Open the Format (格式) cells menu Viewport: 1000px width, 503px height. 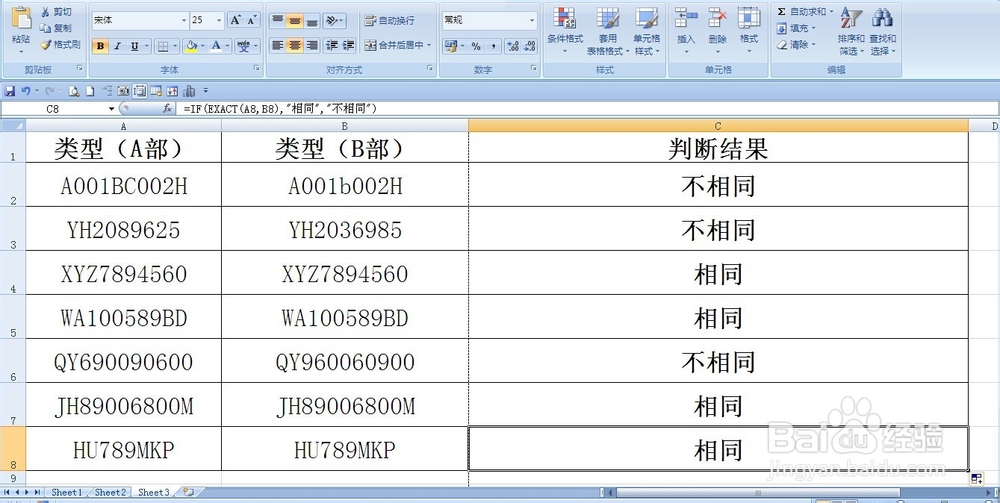pyautogui.click(x=749, y=29)
